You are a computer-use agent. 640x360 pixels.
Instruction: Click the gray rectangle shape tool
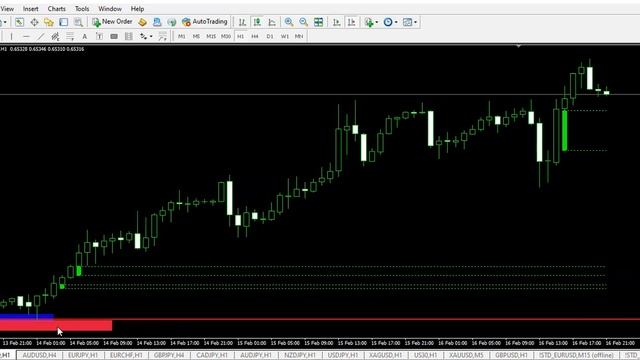[x=114, y=36]
